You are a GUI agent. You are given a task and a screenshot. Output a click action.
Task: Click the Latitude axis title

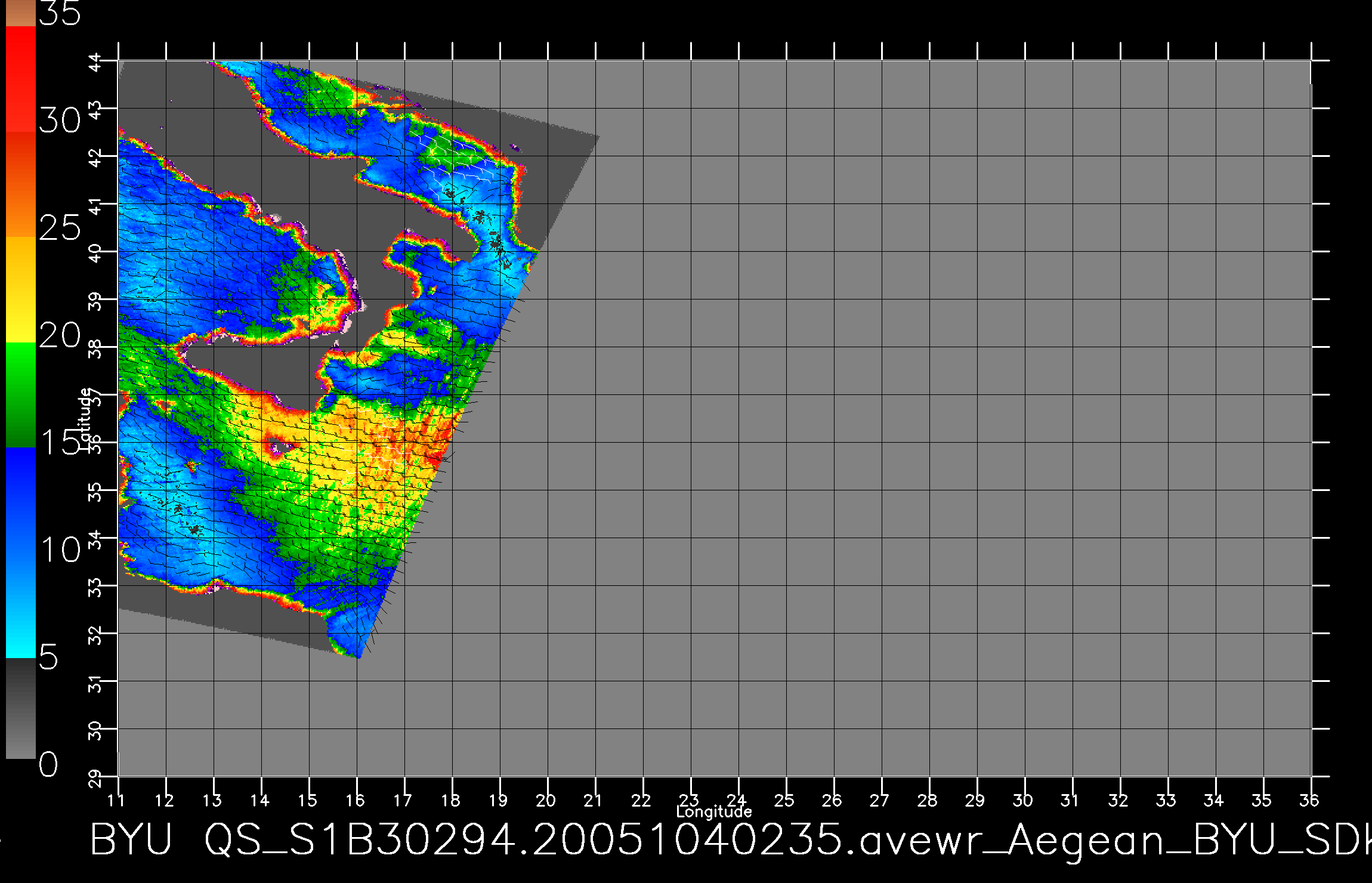coord(85,418)
